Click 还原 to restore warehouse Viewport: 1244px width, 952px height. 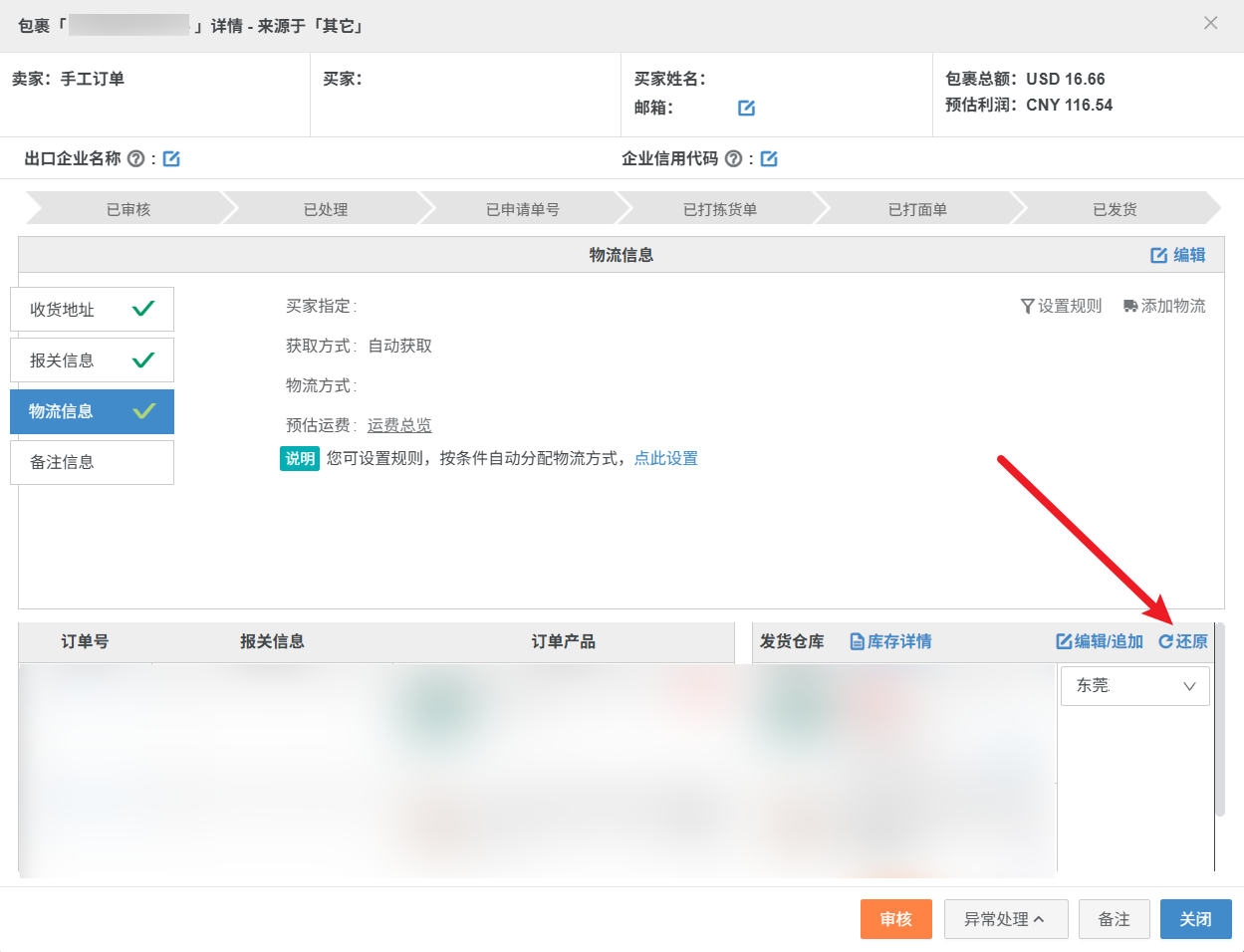point(1183,641)
